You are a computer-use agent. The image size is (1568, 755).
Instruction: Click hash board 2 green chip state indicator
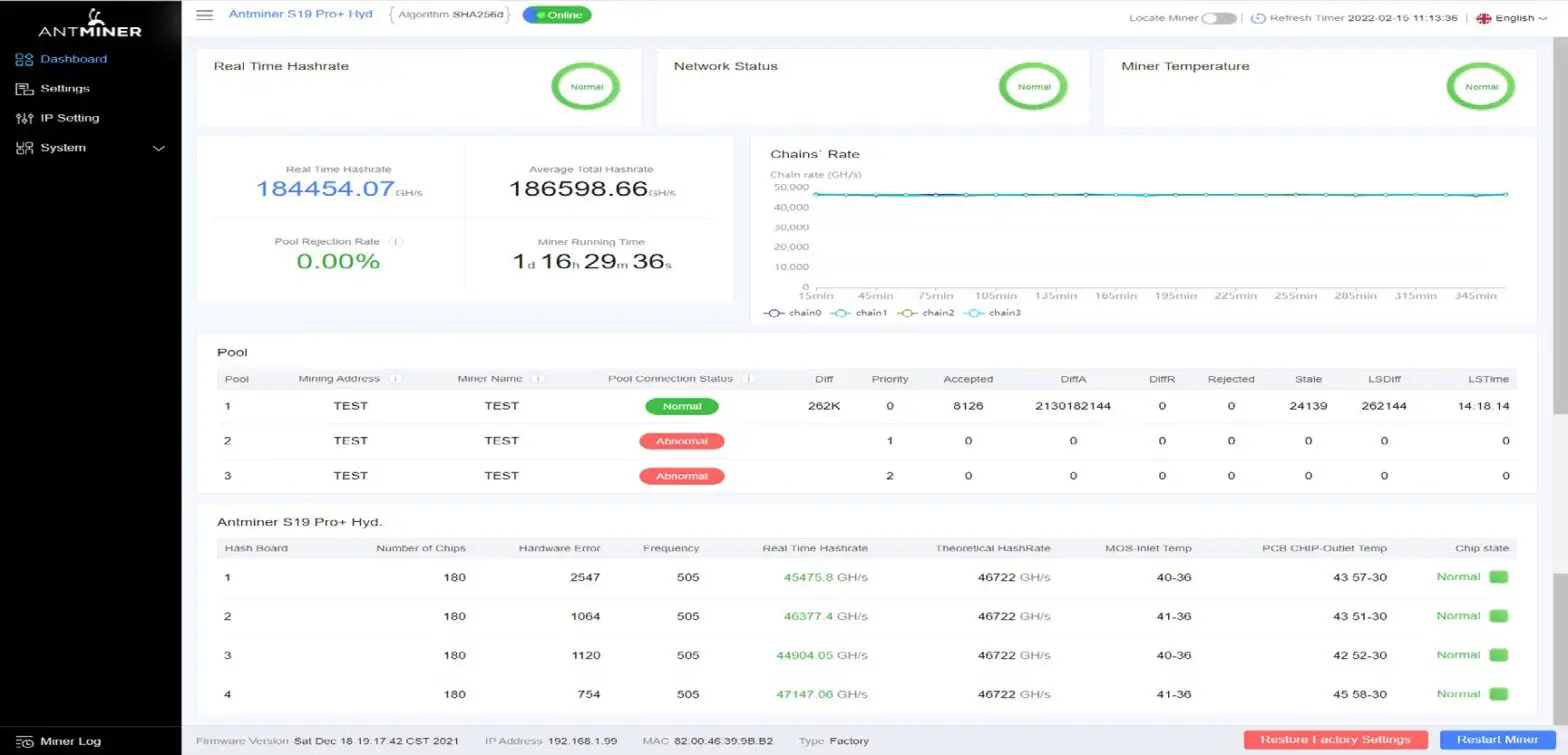point(1498,616)
